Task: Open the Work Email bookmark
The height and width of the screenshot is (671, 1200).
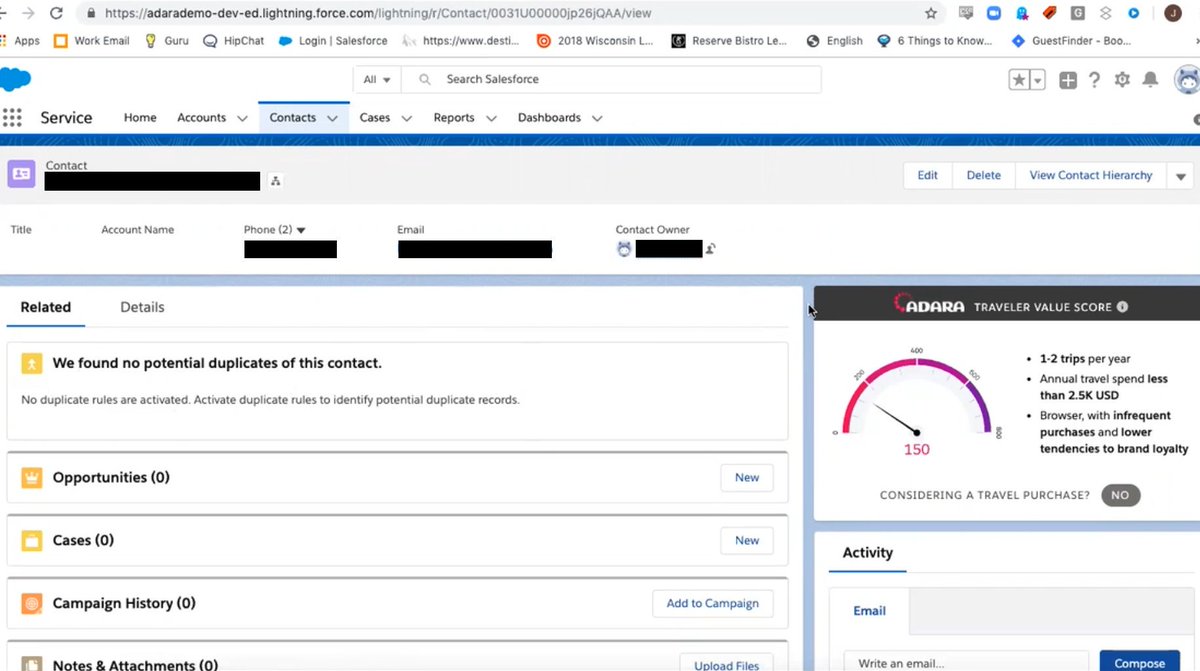Action: tap(91, 41)
